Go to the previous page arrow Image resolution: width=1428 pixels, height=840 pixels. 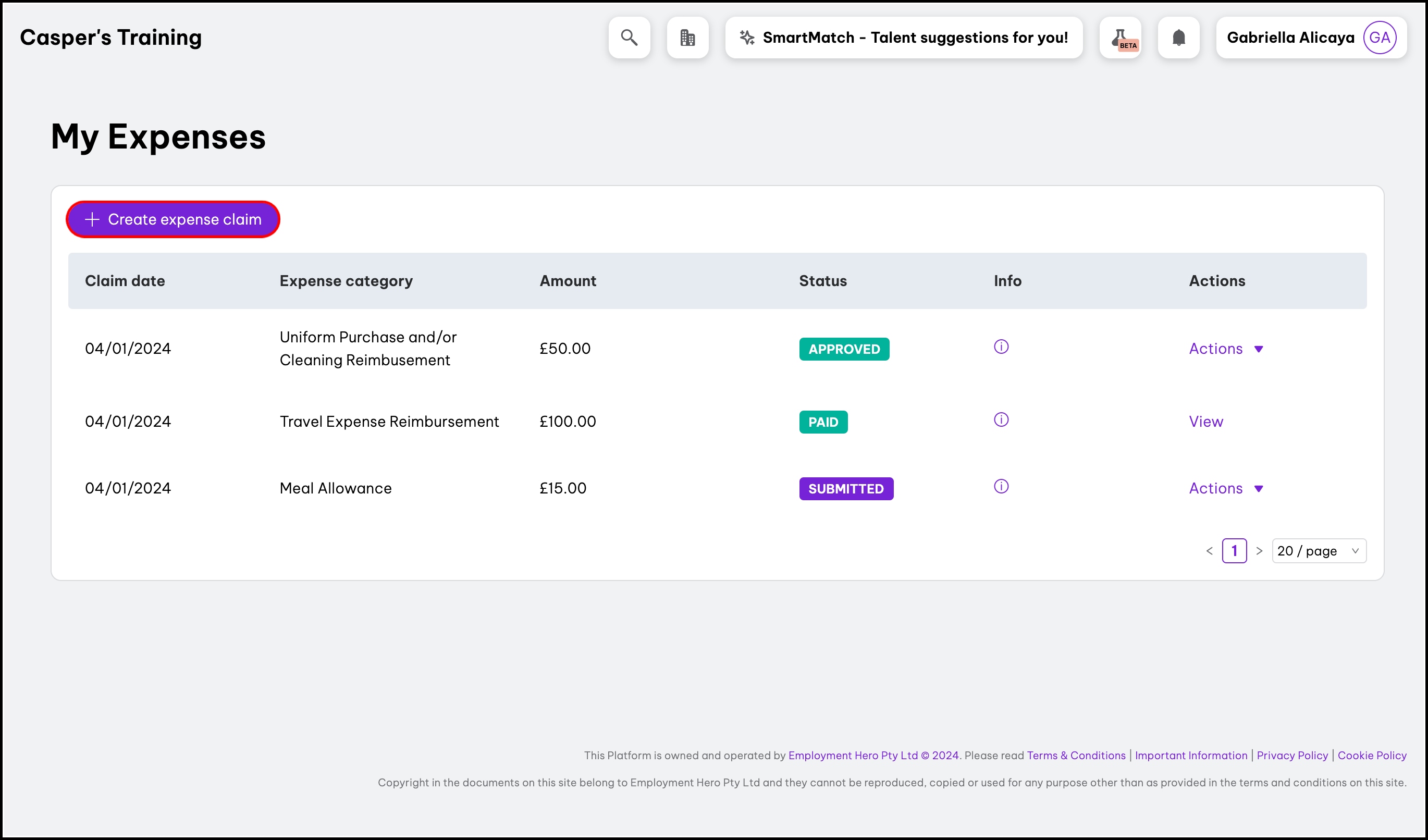[x=1209, y=551]
